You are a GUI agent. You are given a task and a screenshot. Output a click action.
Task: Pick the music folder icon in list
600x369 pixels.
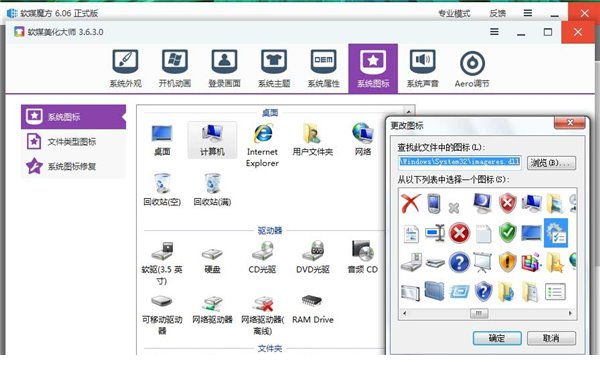pos(507,292)
